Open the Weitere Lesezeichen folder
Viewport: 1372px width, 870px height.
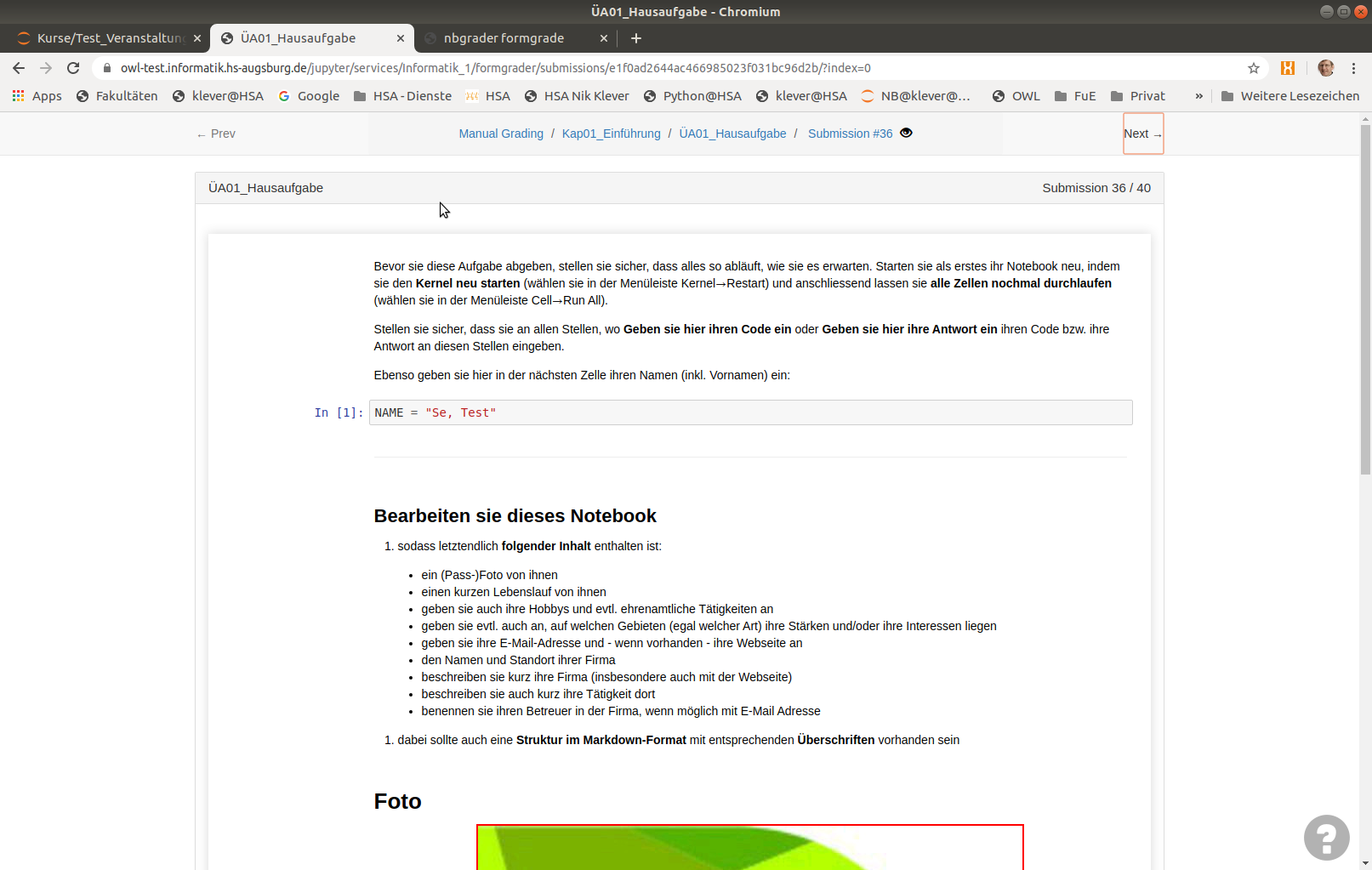[x=1290, y=96]
